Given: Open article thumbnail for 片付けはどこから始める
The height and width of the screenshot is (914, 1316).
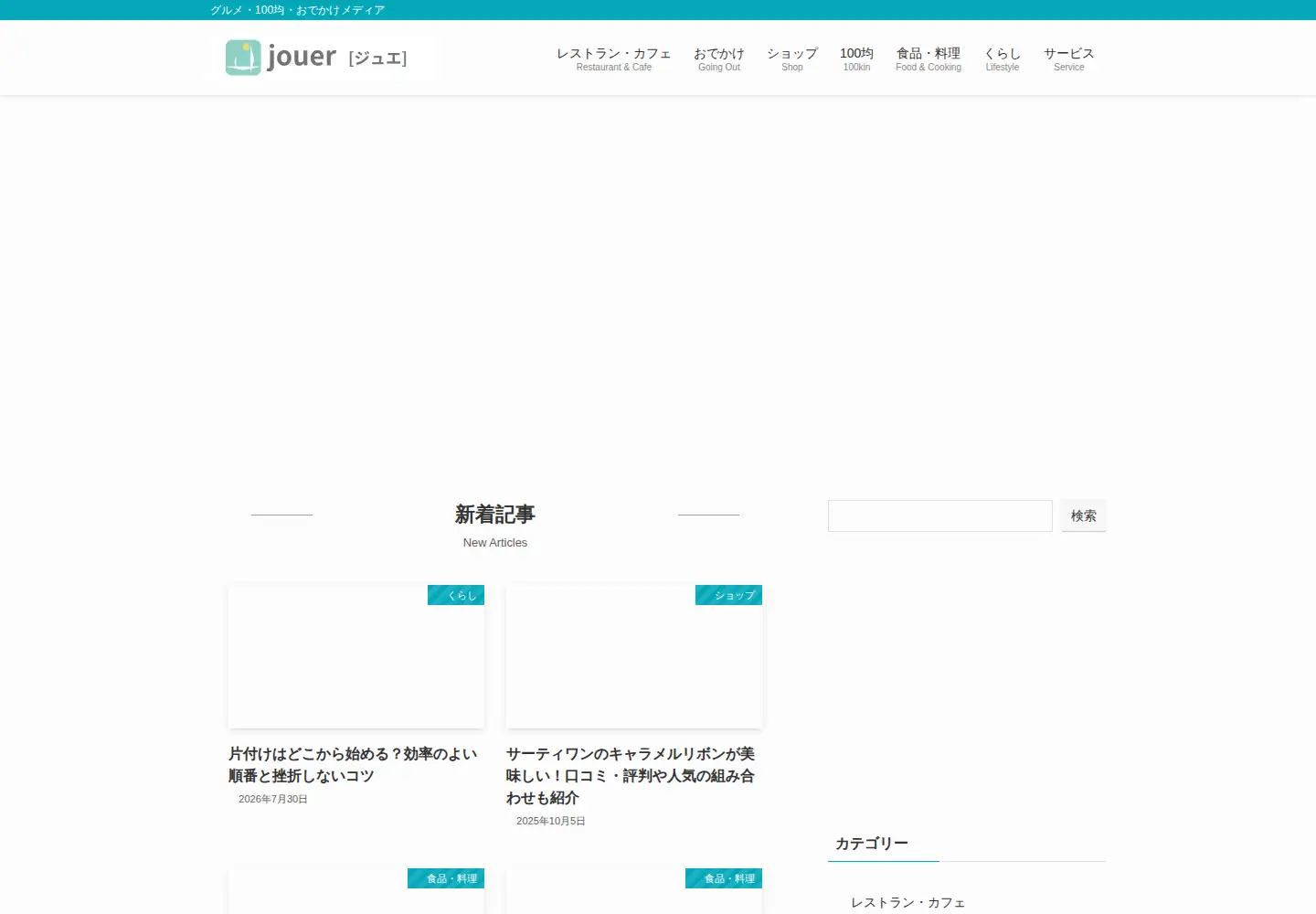Looking at the screenshot, I should click(x=356, y=656).
